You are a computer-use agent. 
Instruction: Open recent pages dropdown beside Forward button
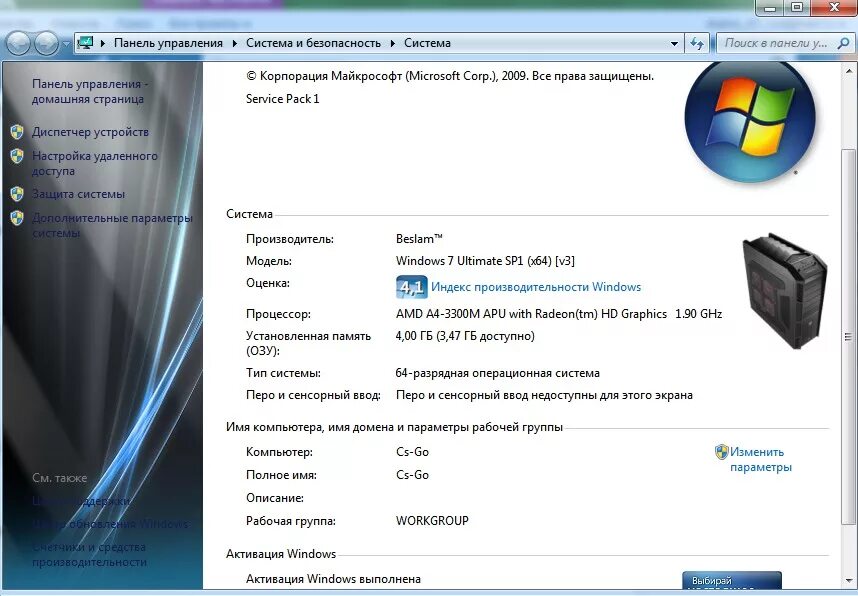pos(66,44)
